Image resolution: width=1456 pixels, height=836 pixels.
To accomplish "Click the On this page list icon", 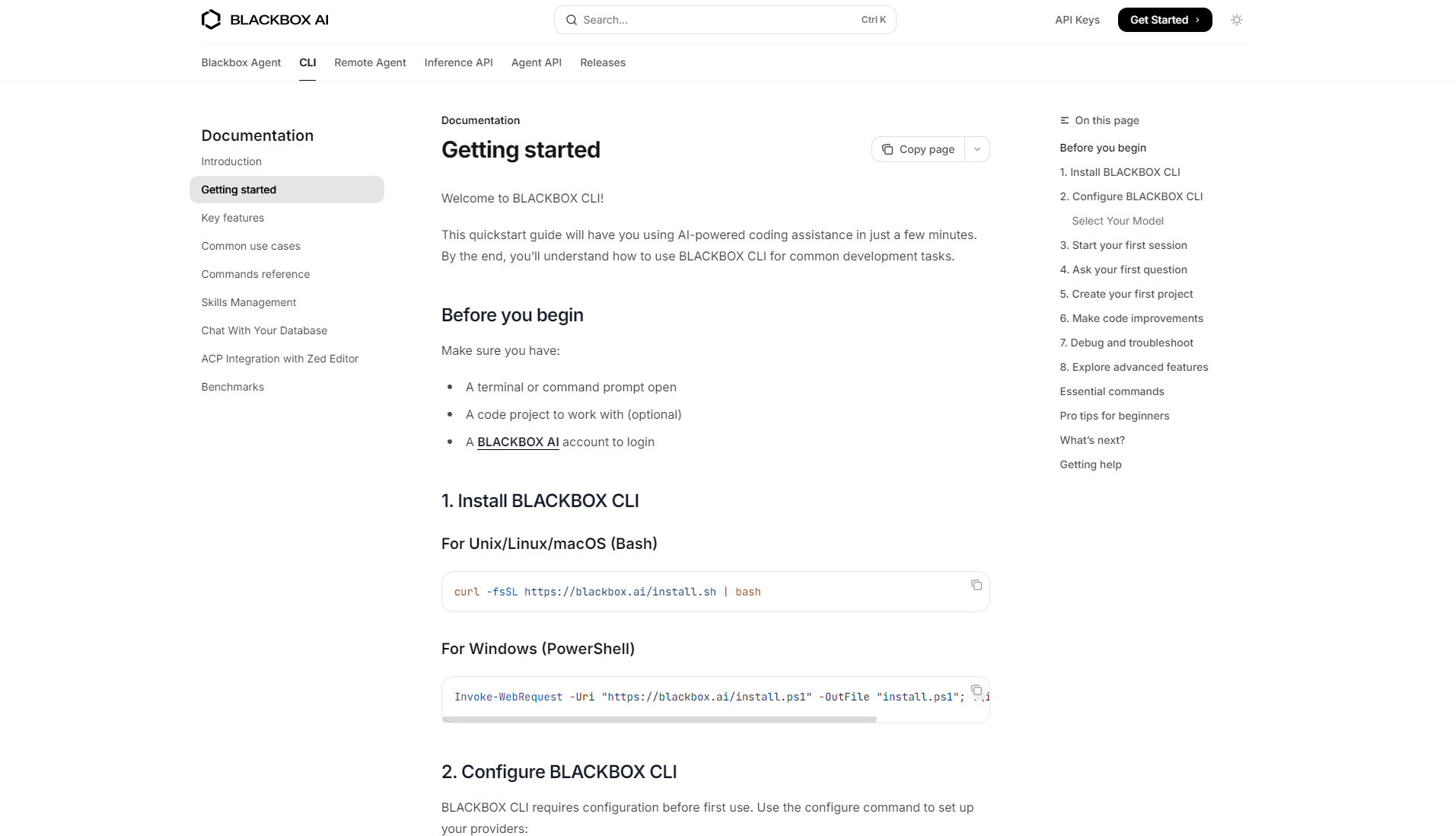I will (1063, 120).
